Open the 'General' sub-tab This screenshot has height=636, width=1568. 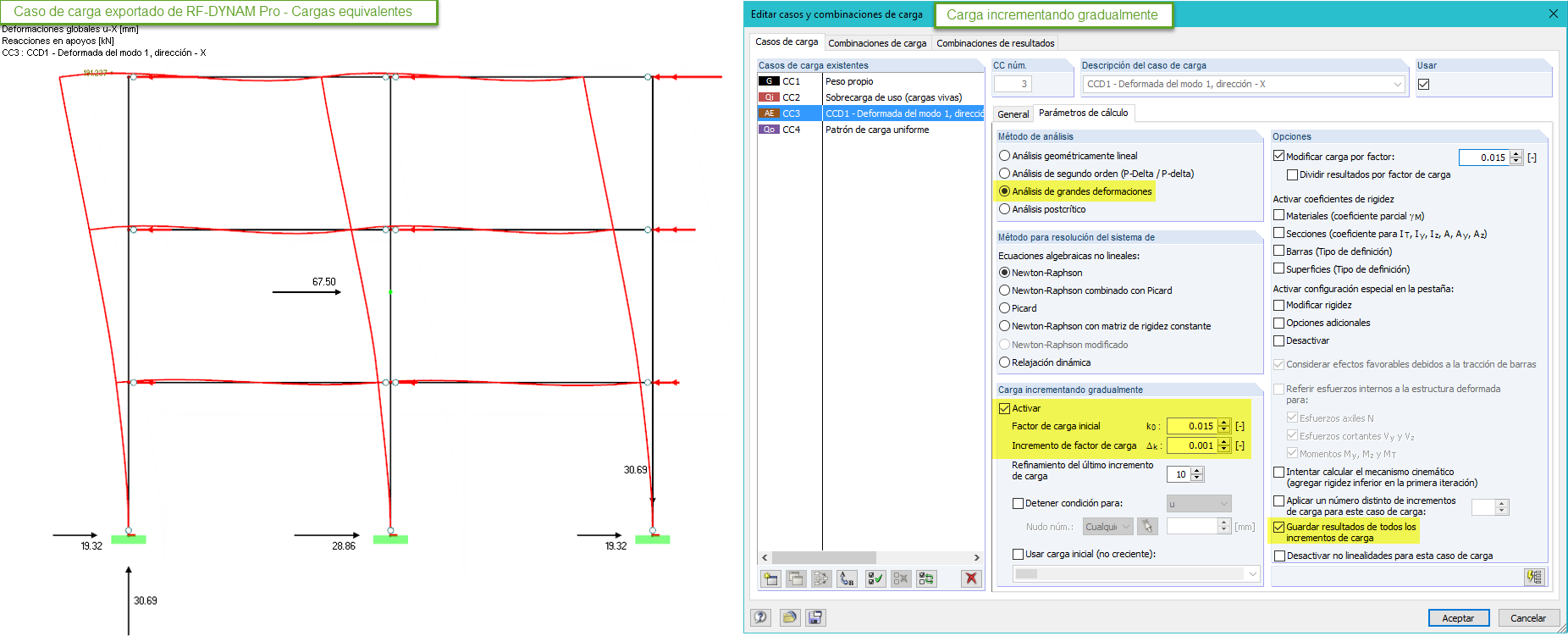pyautogui.click(x=1013, y=114)
